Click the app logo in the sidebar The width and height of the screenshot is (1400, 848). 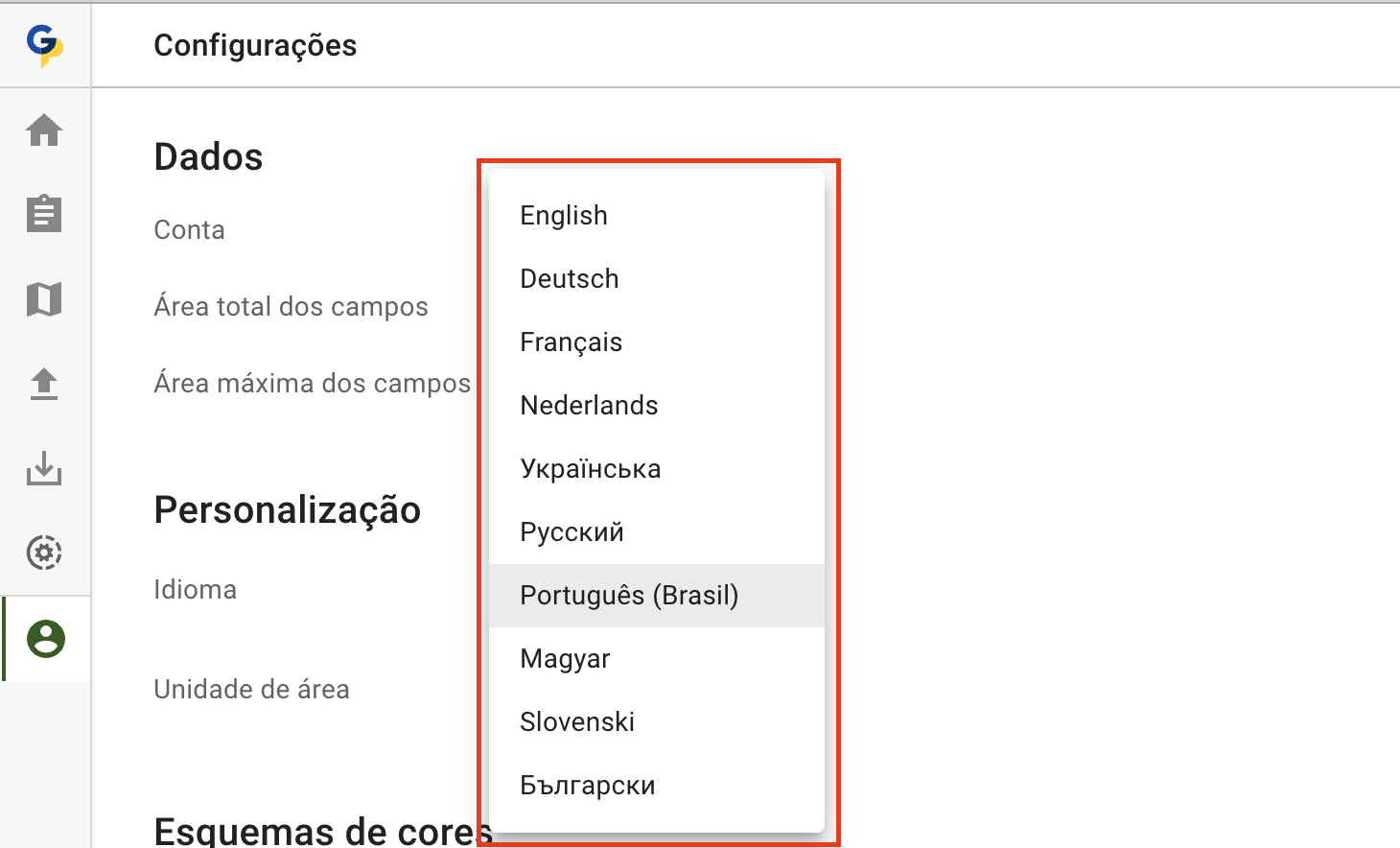pos(44,45)
